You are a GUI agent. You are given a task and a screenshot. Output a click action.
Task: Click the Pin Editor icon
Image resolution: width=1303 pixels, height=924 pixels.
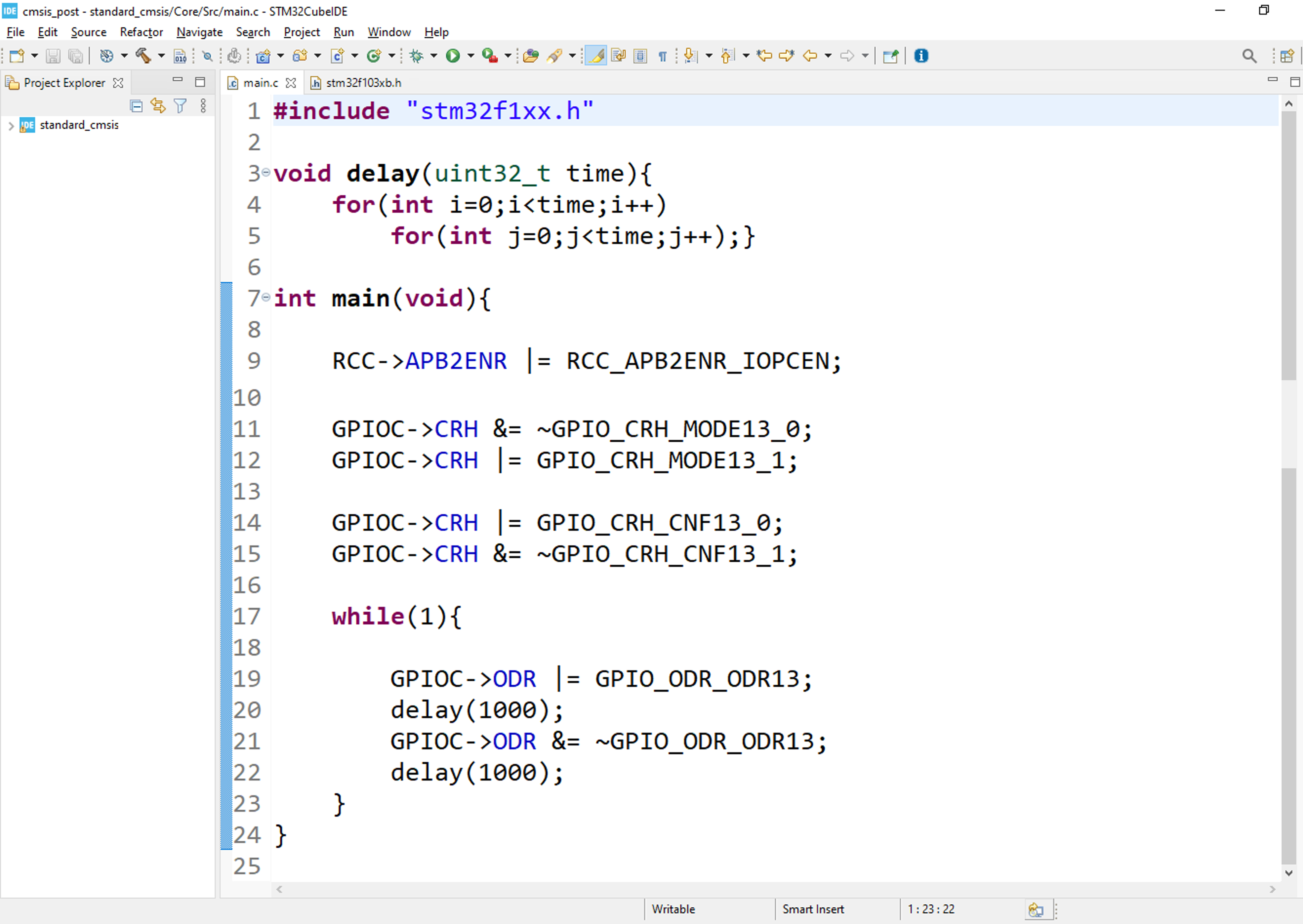pos(891,56)
